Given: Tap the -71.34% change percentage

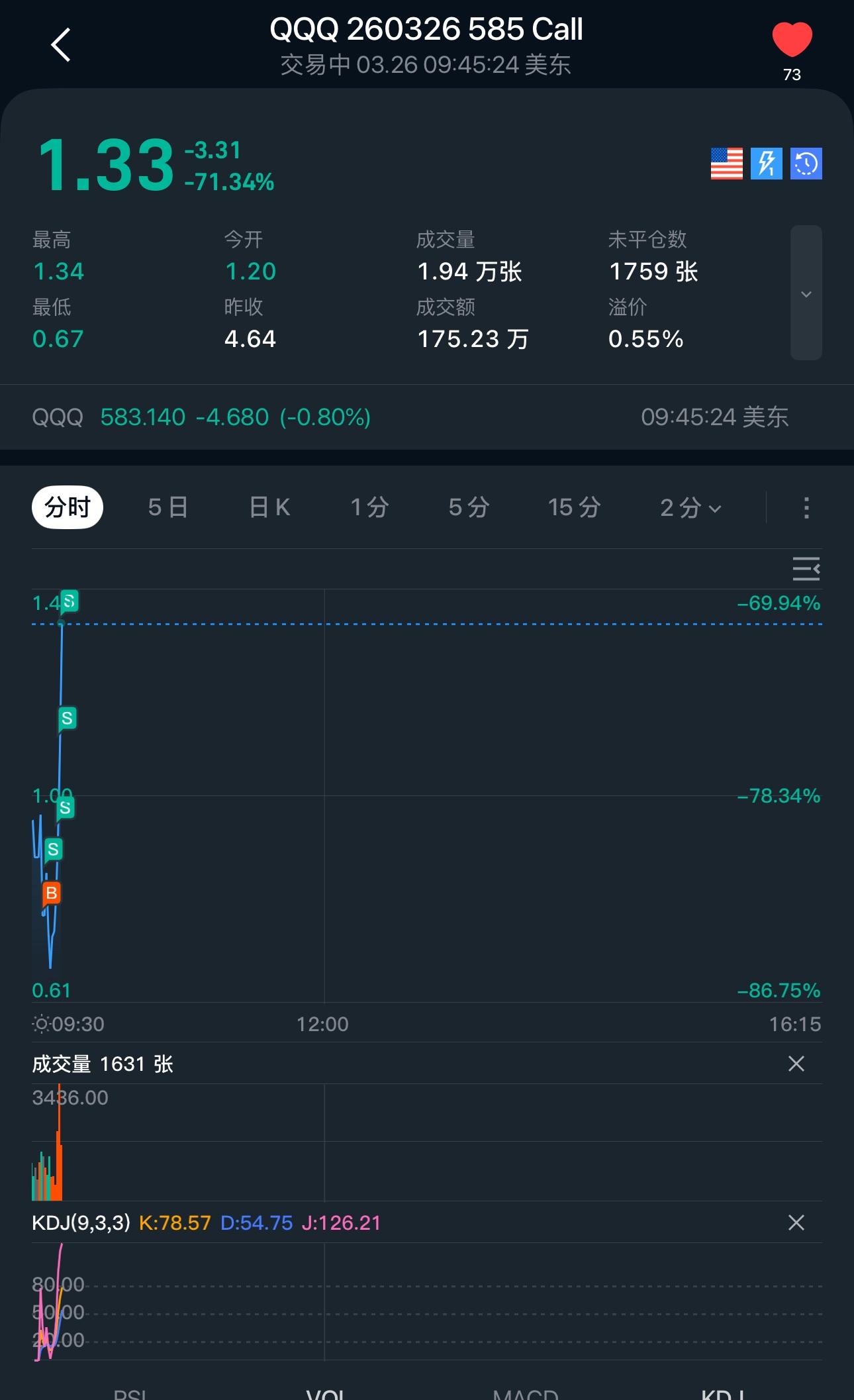Looking at the screenshot, I should pos(229,182).
